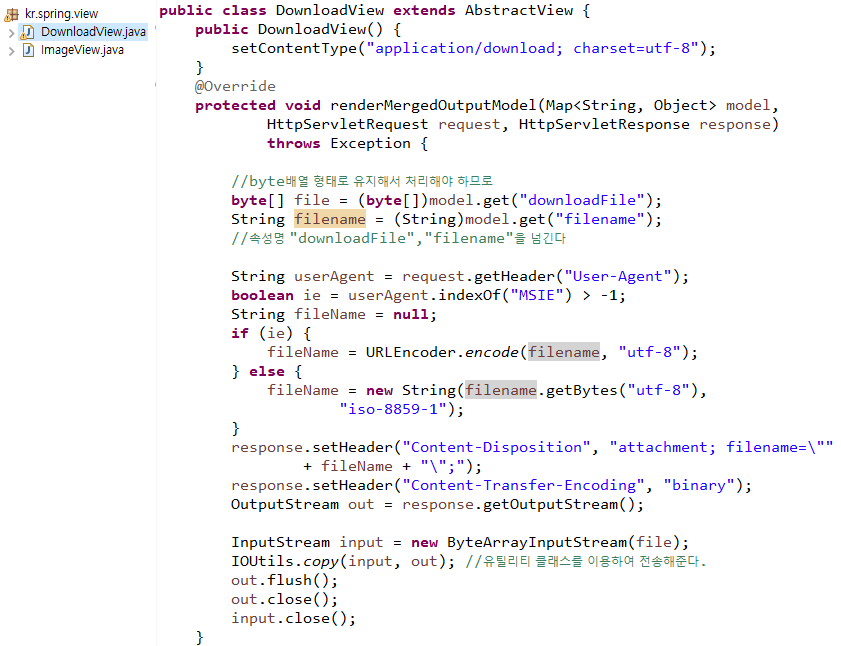The height and width of the screenshot is (646, 841).
Task: Open DownloadView.java in the explorer
Action: click(x=93, y=32)
